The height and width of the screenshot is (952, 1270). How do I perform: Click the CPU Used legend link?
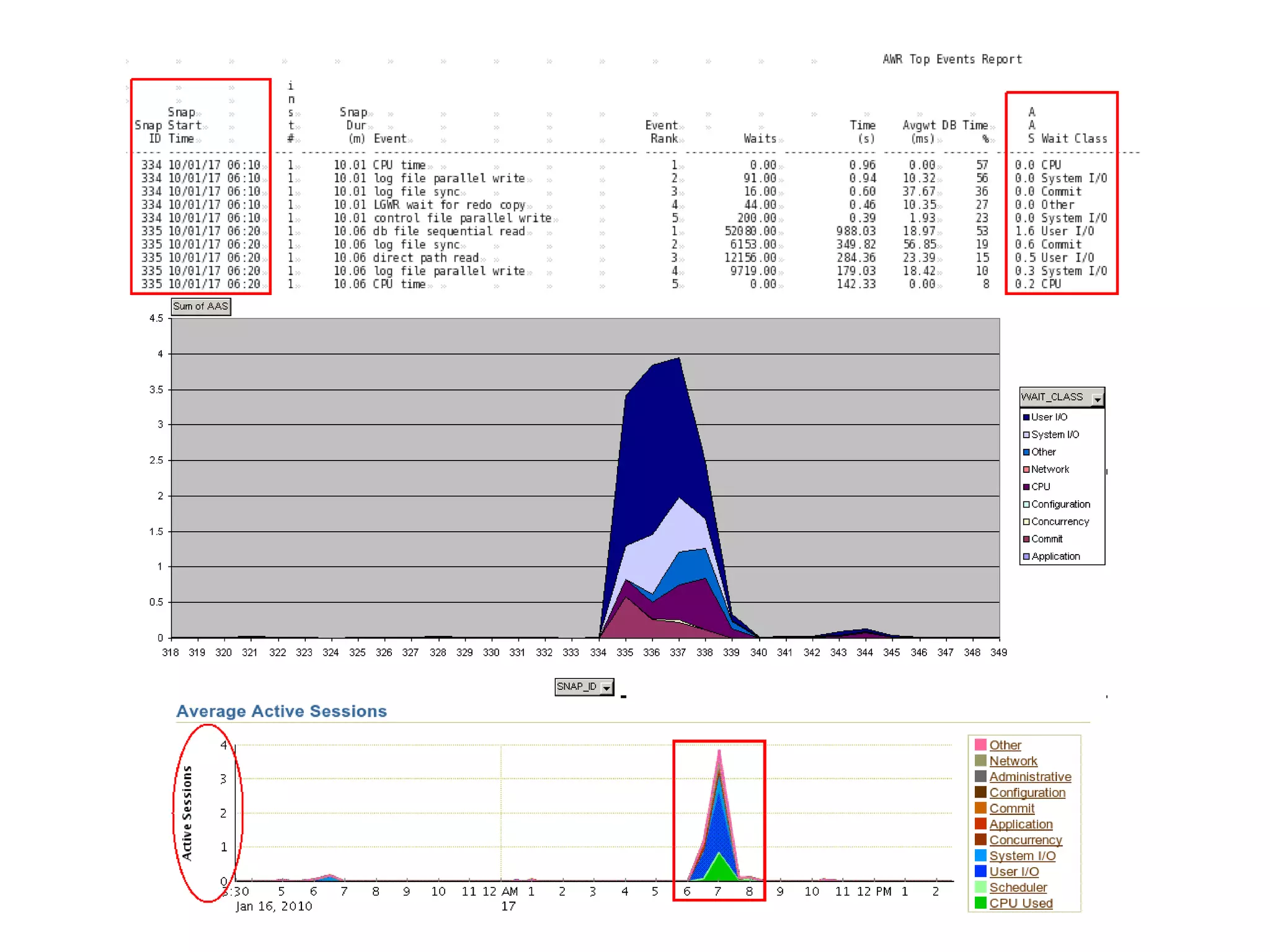[1020, 903]
